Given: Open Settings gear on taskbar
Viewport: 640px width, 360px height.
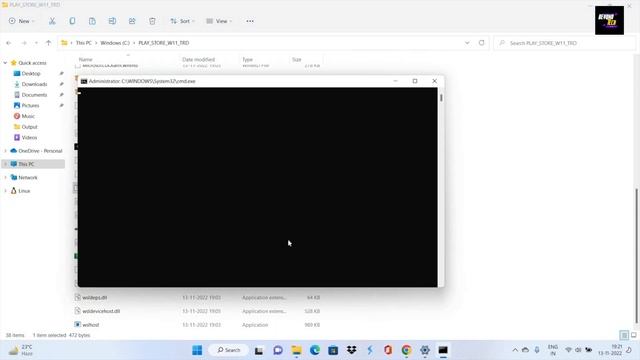Looking at the screenshot, I should click(x=425, y=350).
